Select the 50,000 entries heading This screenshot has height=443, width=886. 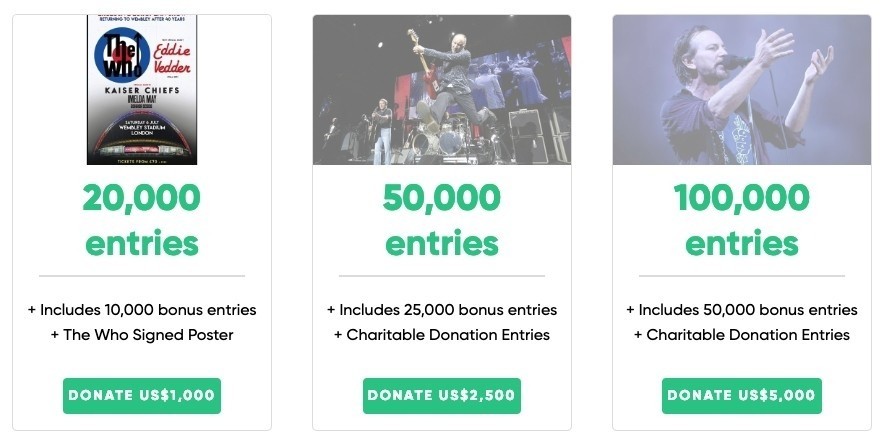click(x=442, y=220)
